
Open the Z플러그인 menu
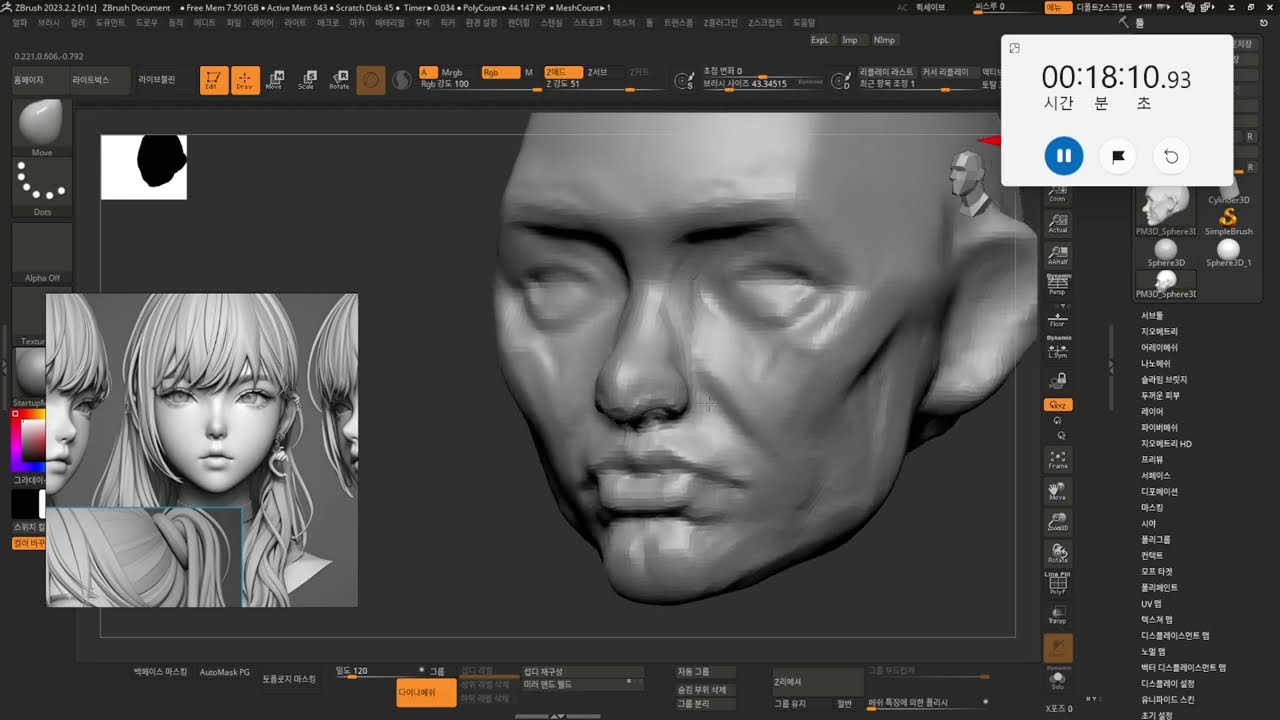721,22
